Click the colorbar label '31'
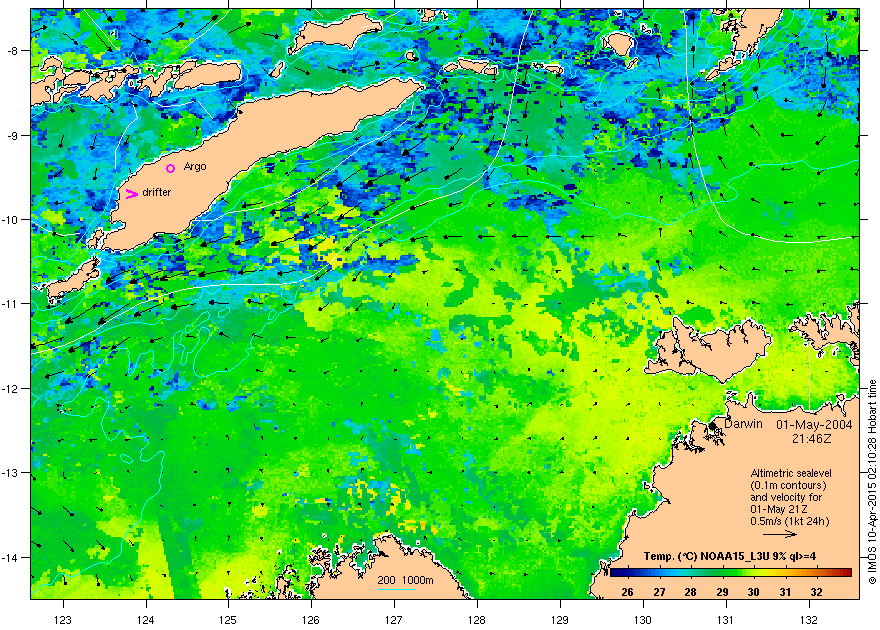 click(785, 592)
